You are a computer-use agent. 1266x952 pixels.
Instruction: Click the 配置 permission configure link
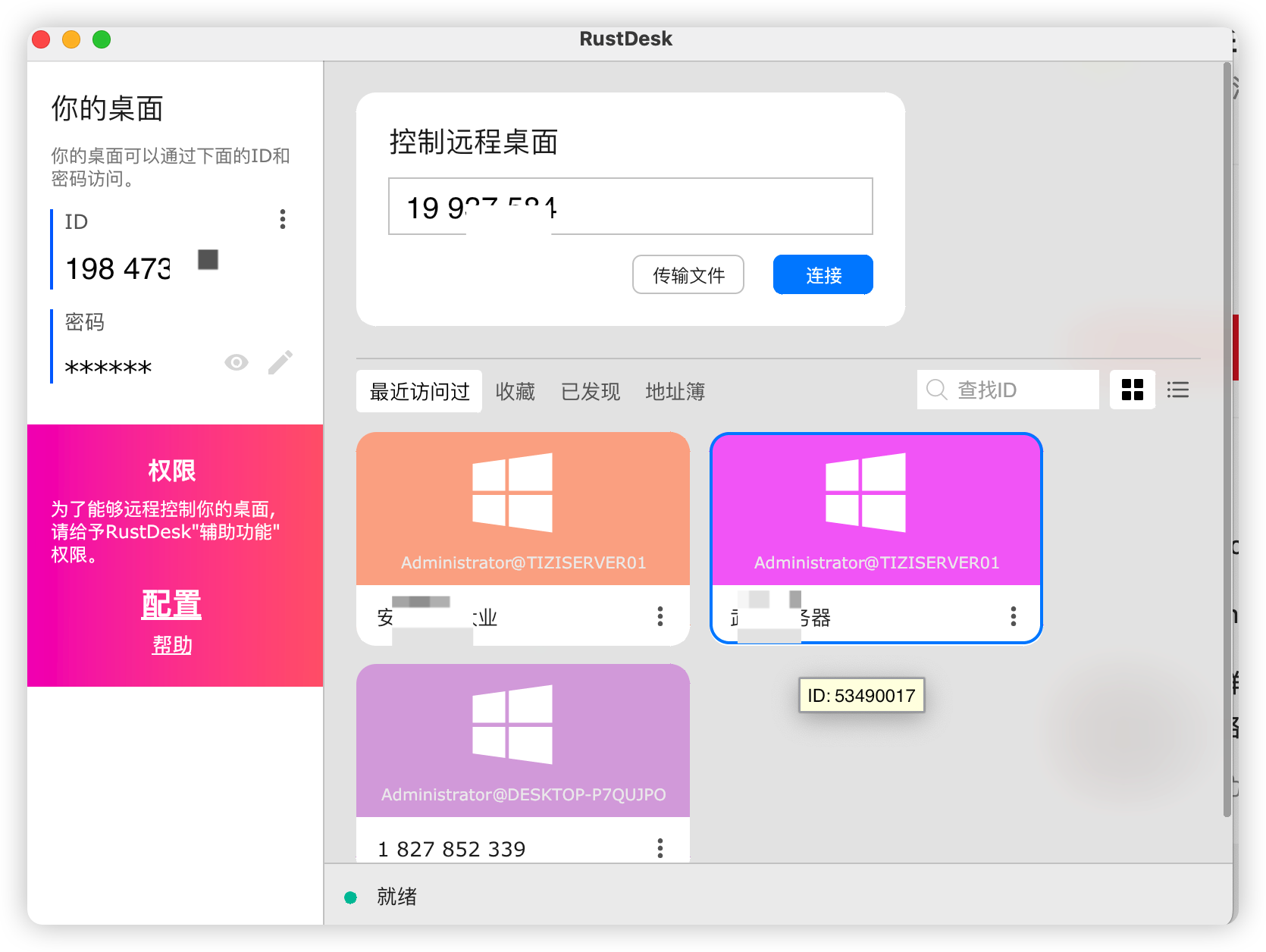tap(171, 604)
